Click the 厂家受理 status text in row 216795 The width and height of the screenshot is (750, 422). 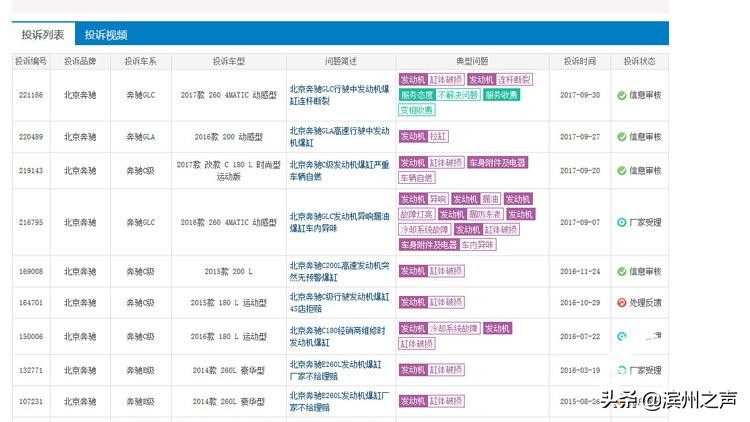point(645,222)
